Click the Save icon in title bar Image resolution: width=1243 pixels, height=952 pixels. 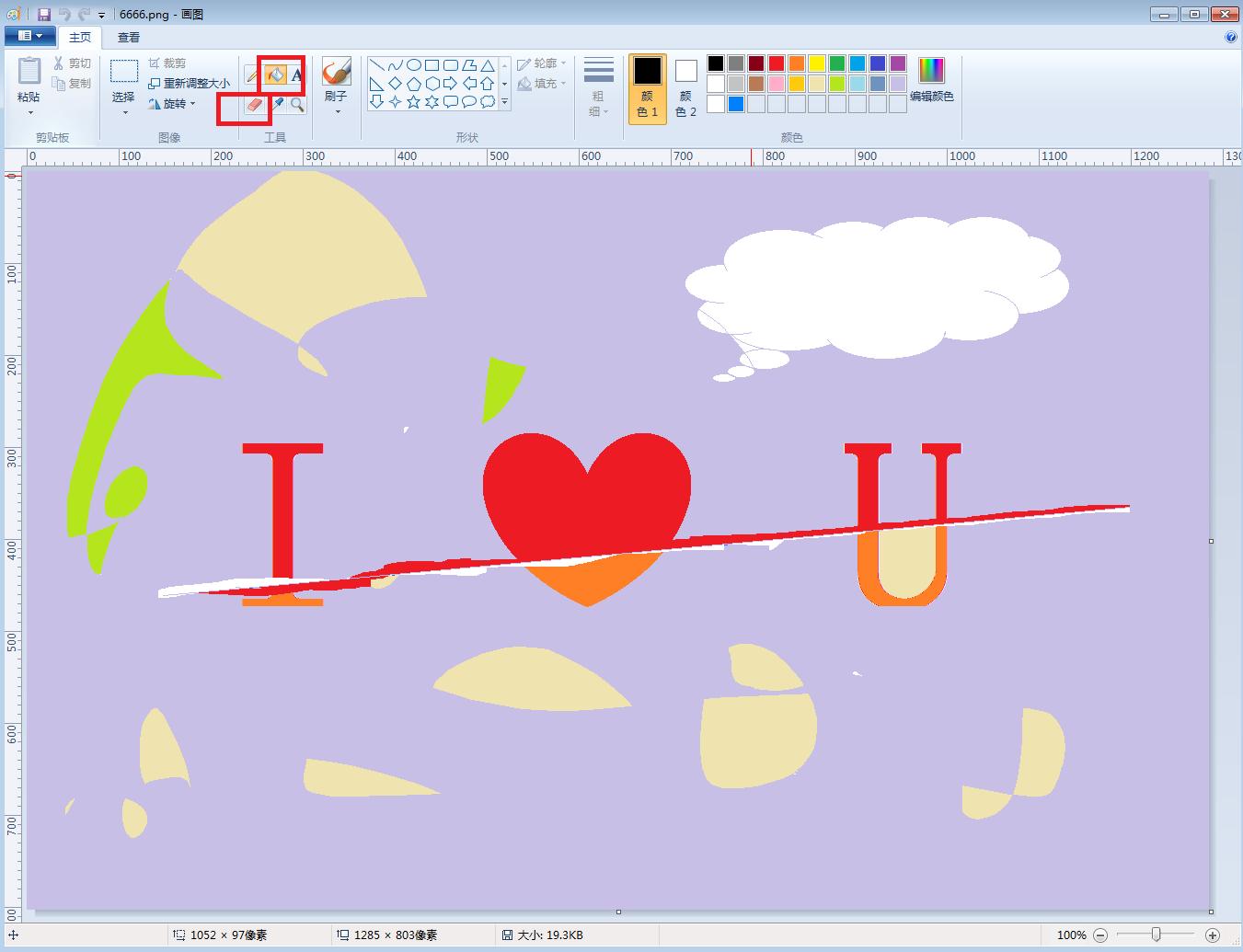point(44,15)
